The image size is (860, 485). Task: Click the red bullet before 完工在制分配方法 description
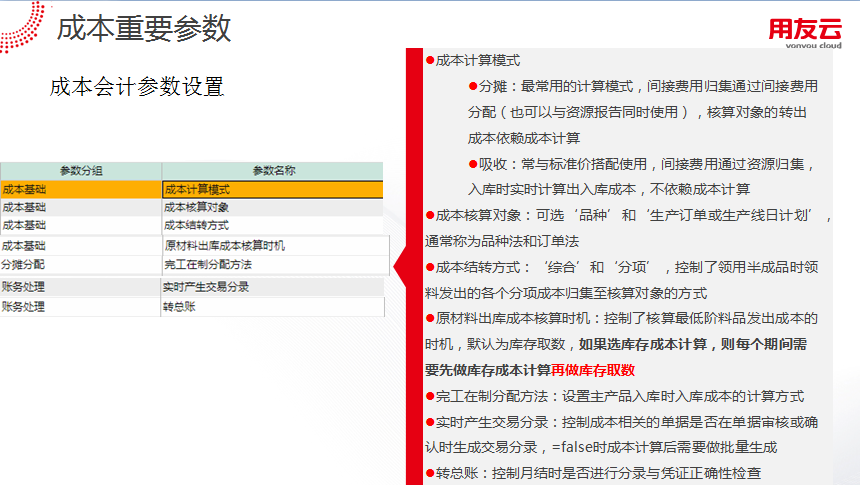(x=430, y=396)
